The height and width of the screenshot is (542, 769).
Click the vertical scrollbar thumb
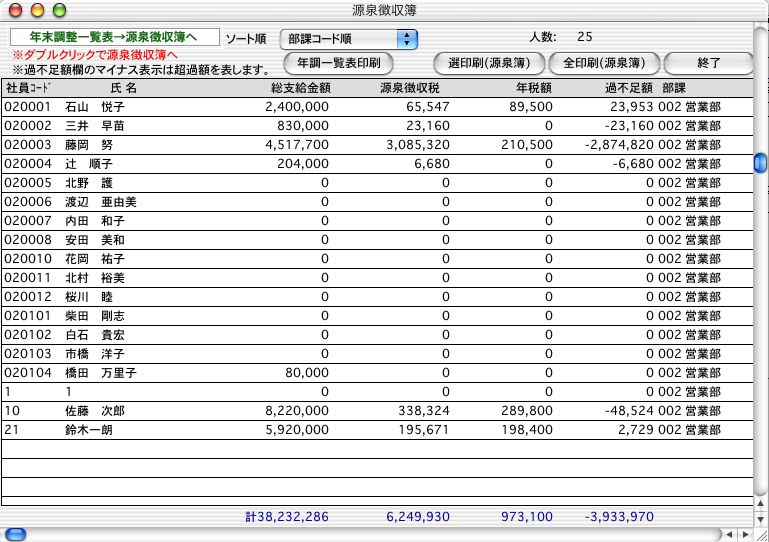tap(761, 163)
